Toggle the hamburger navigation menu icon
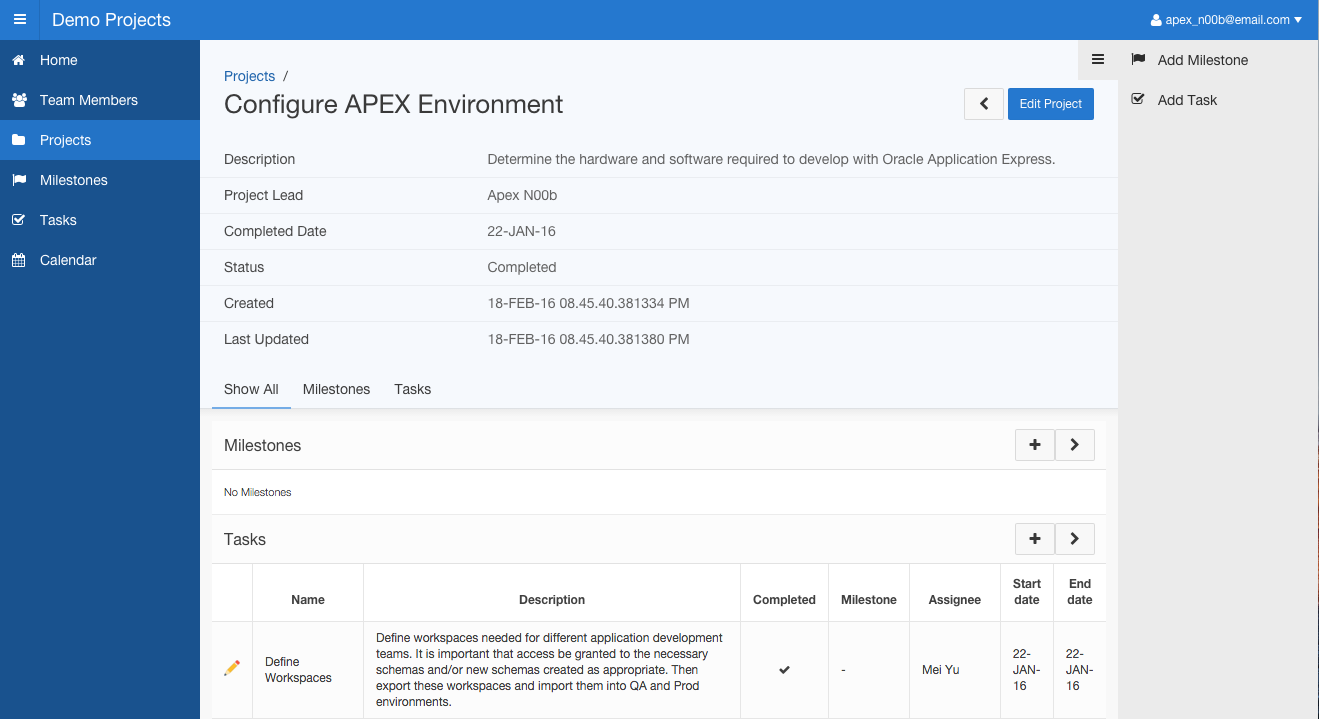The height and width of the screenshot is (719, 1319). click(x=20, y=20)
